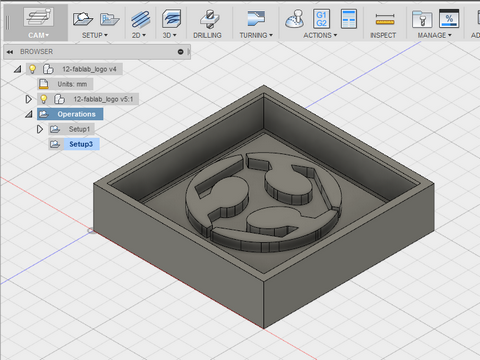480x360 pixels.
Task: Click the INSPECT label
Action: pos(383,35)
